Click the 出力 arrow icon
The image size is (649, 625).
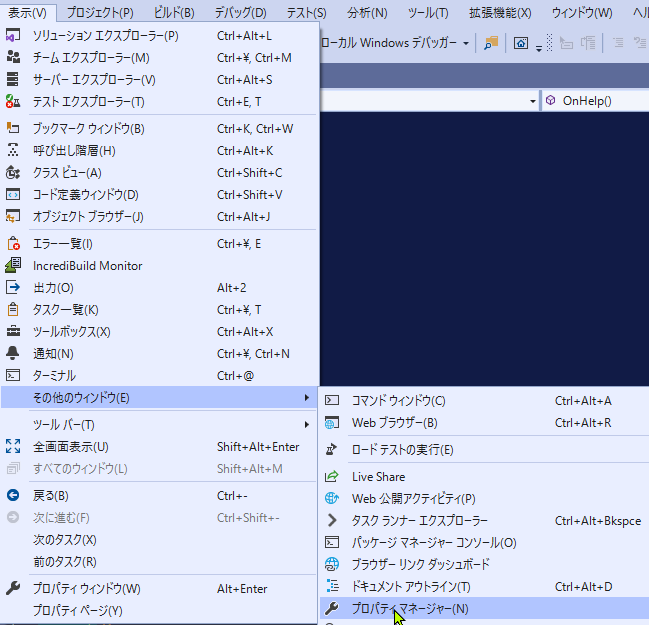coord(13,287)
